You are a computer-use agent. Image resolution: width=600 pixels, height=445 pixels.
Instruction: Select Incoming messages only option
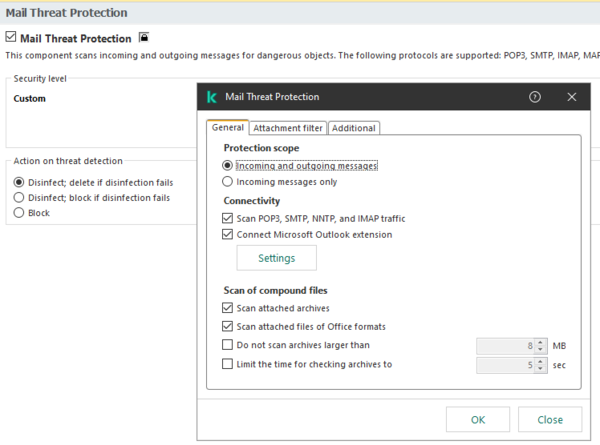coord(228,182)
